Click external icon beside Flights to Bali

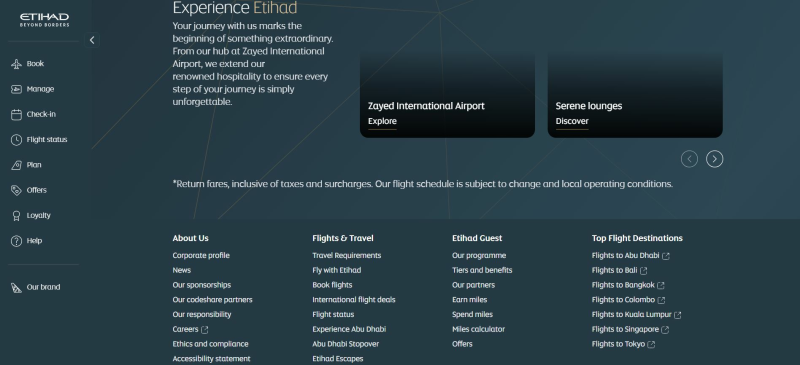point(643,271)
